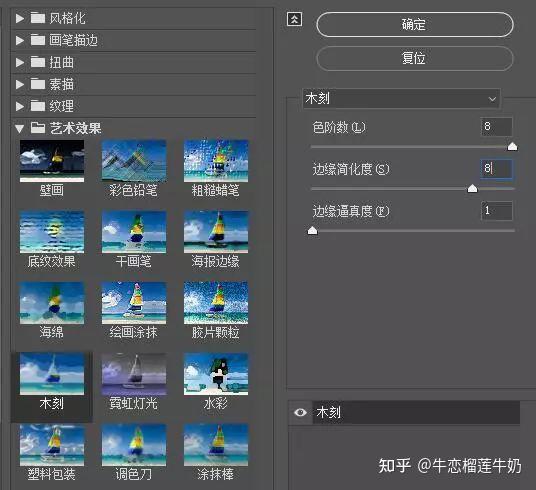Image resolution: width=536 pixels, height=490 pixels.
Task: Click the collapse gallery double-arrow icon
Action: [294, 19]
